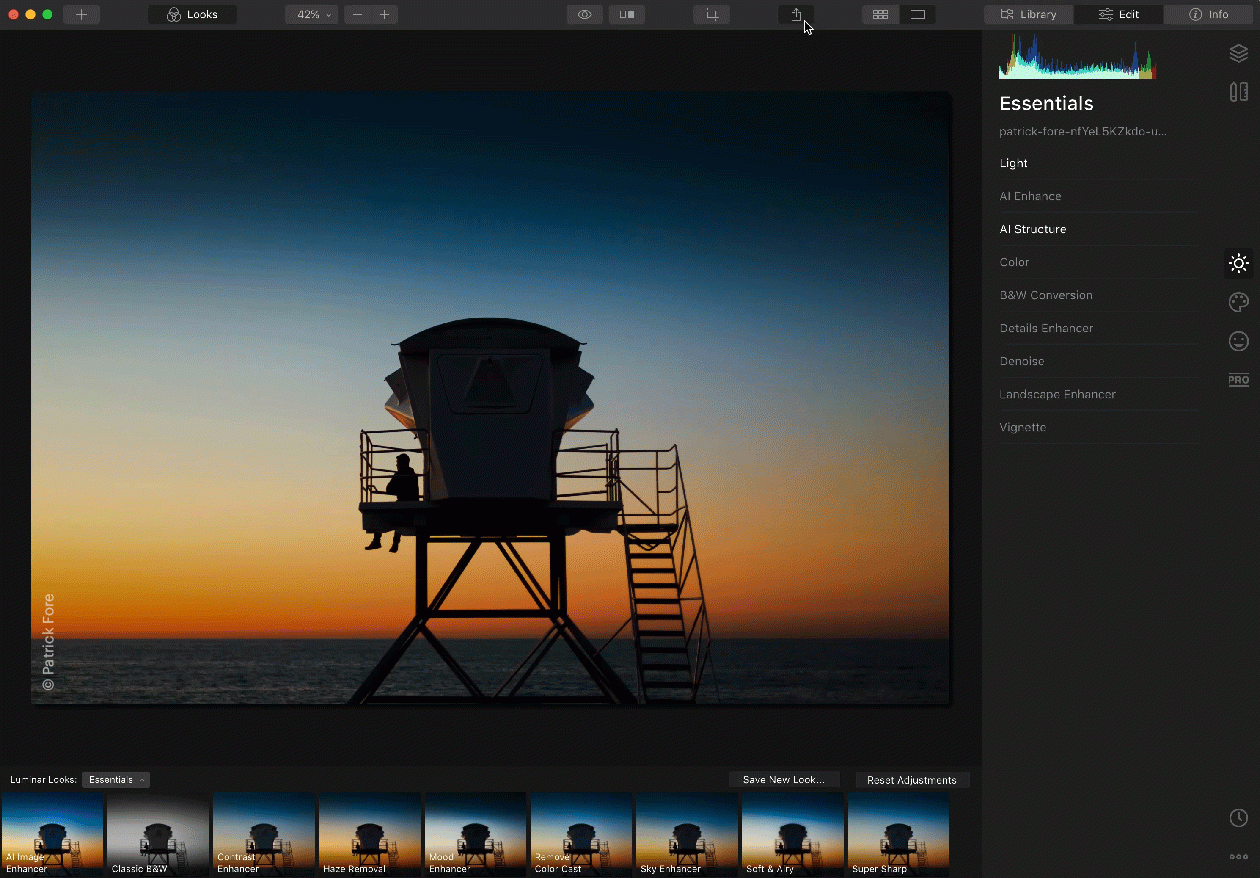The height and width of the screenshot is (878, 1260).
Task: Open Luminar Looks Essentials collection dropdown
Action: click(115, 780)
